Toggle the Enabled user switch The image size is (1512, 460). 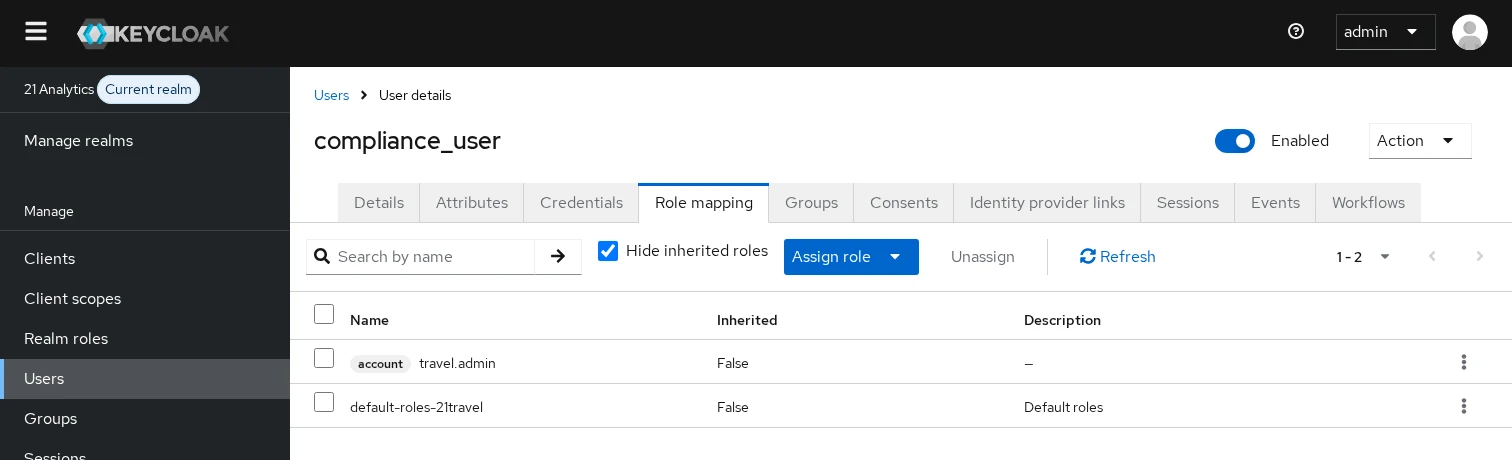pos(1234,141)
